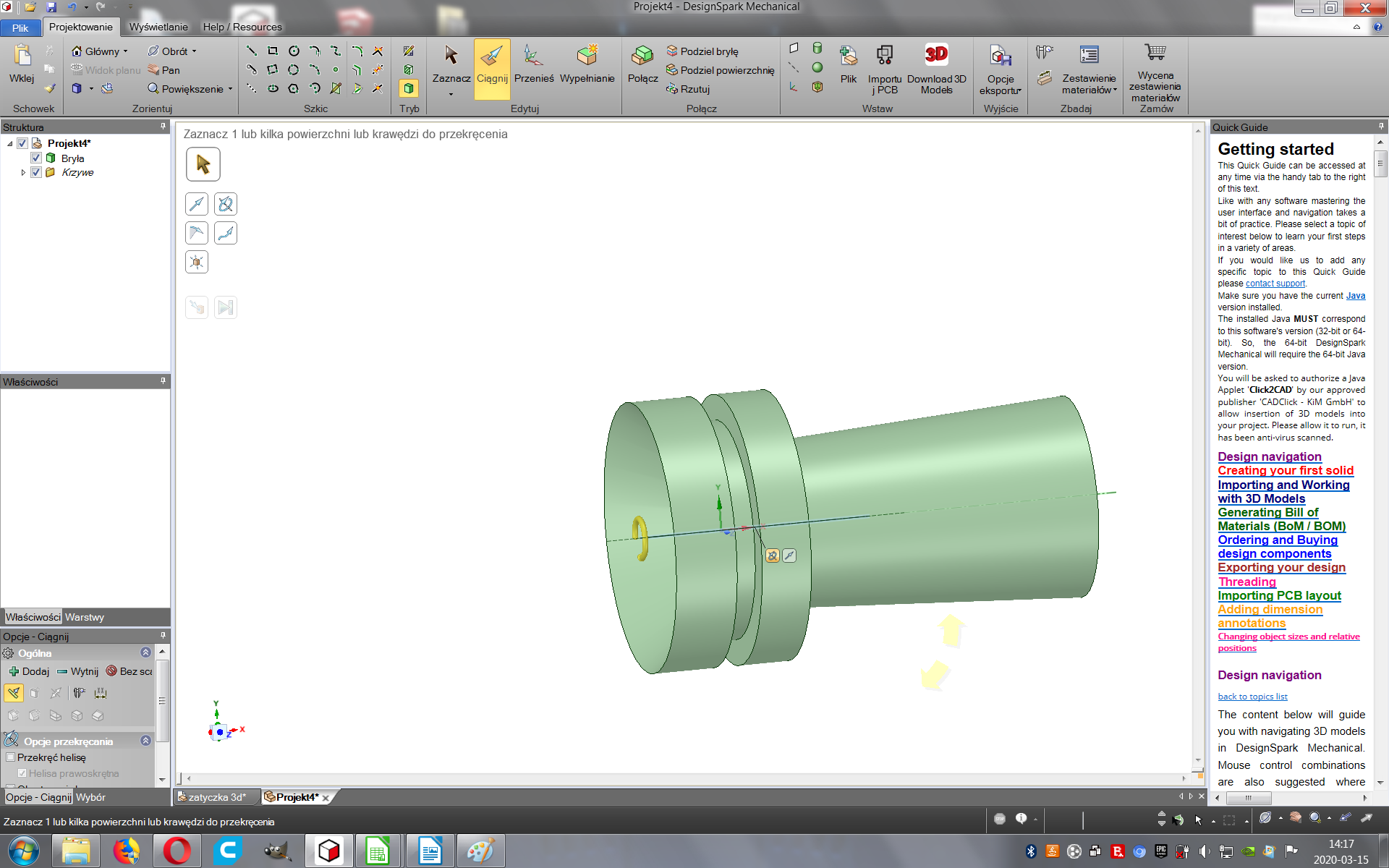Activate the Pan view tool
The image size is (1389, 868).
(163, 70)
